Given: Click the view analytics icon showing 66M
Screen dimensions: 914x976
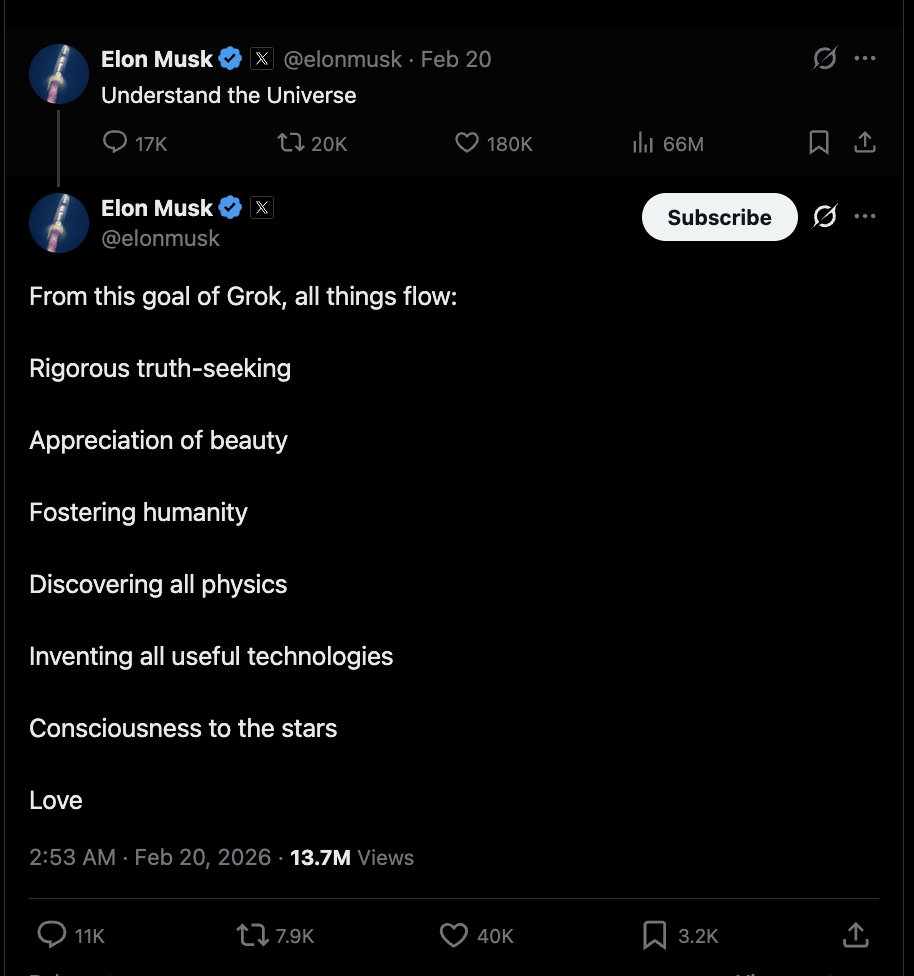Looking at the screenshot, I should pos(643,143).
